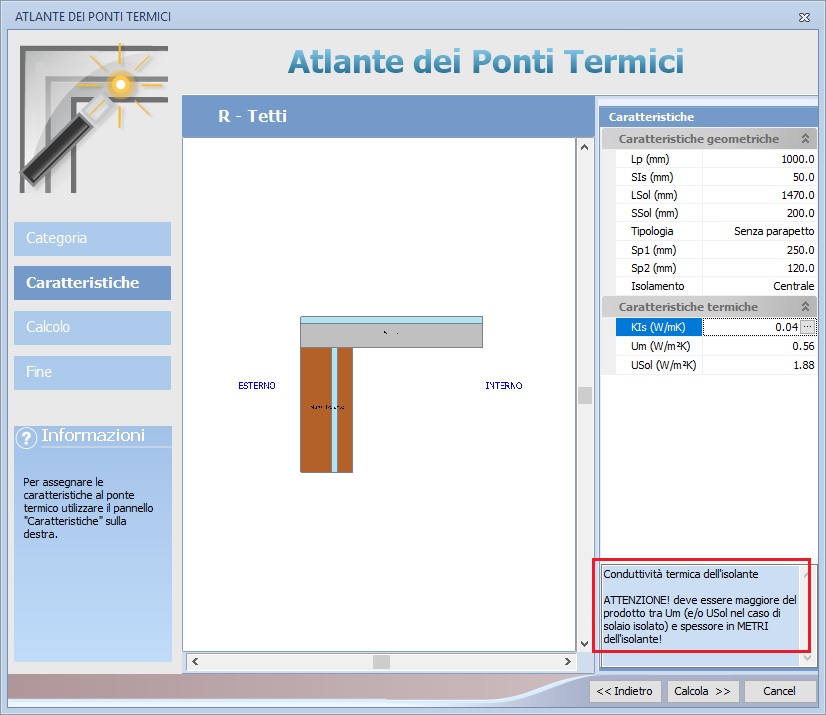This screenshot has height=715, width=826.
Task: Close the Atlante dei Ponti Termici window
Action: (805, 17)
